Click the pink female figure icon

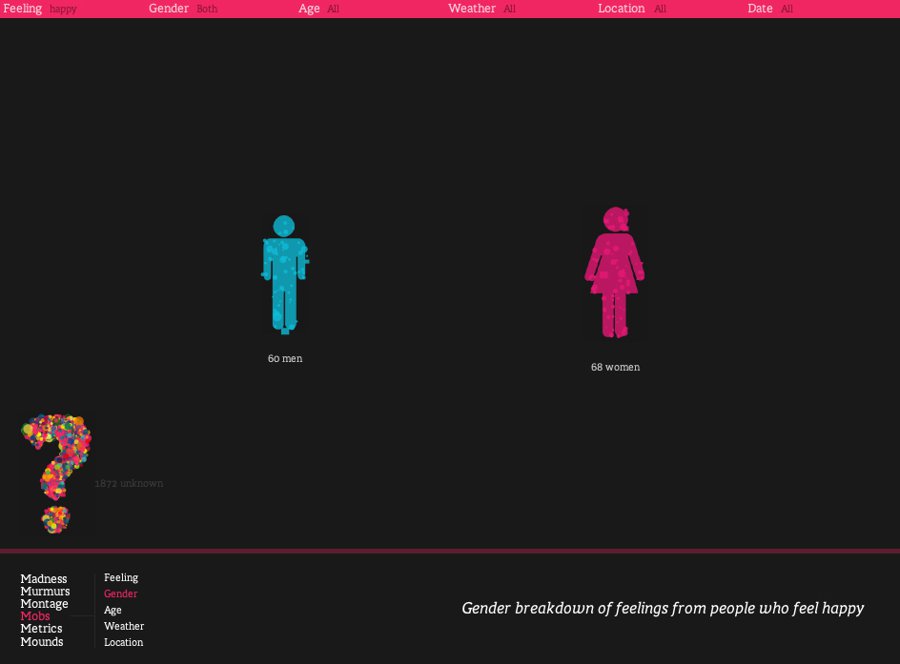pyautogui.click(x=614, y=272)
